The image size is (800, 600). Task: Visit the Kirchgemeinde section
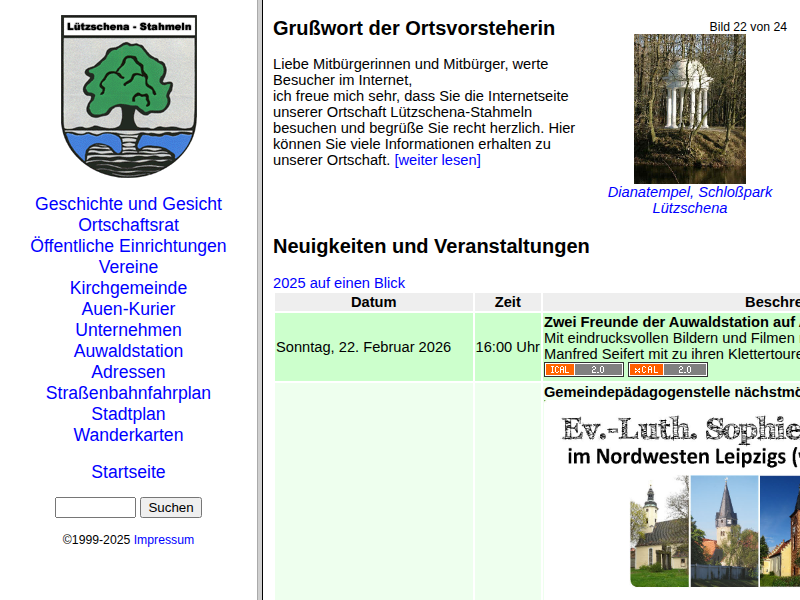128,288
